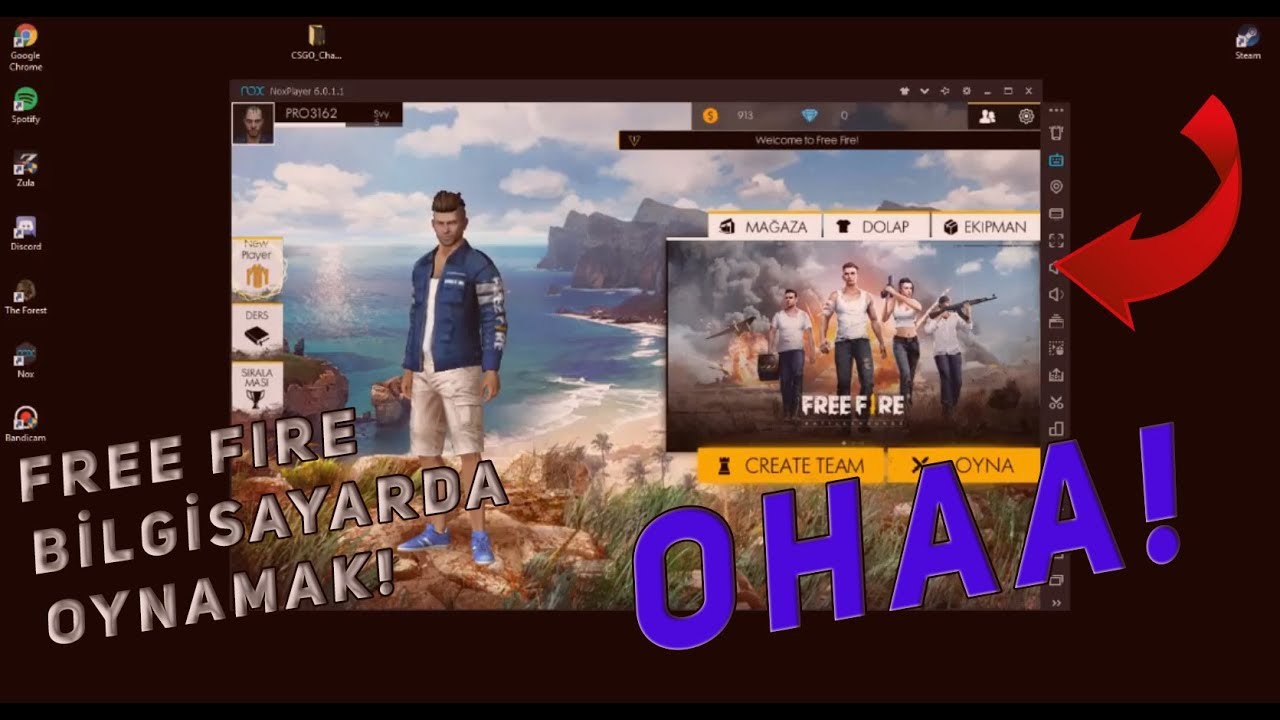Screen dimensions: 1280x720
Task: Open the SIRALAMASI trophy ranking icon
Action: coord(257,388)
